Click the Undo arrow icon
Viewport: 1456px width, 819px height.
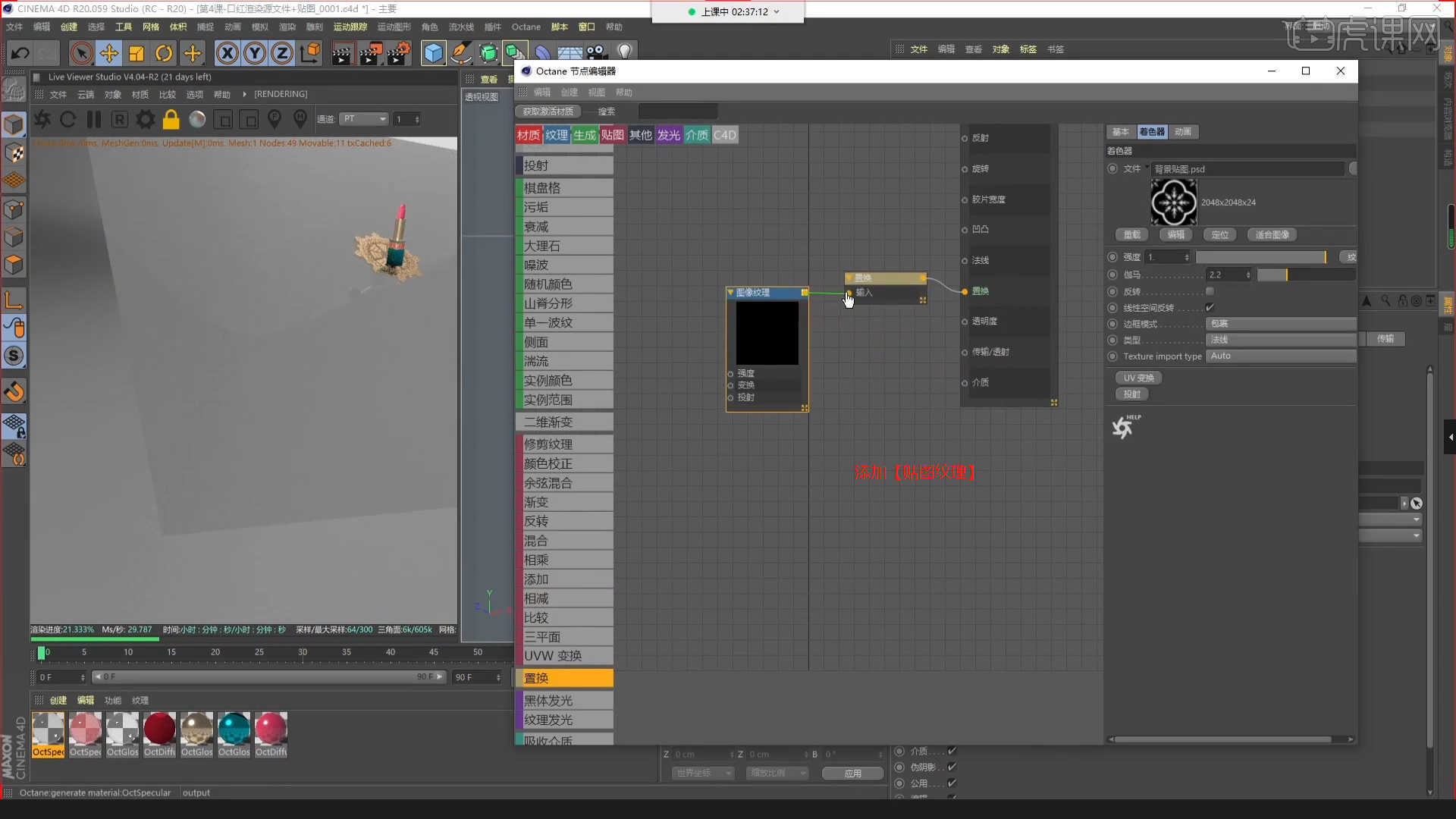click(x=20, y=53)
